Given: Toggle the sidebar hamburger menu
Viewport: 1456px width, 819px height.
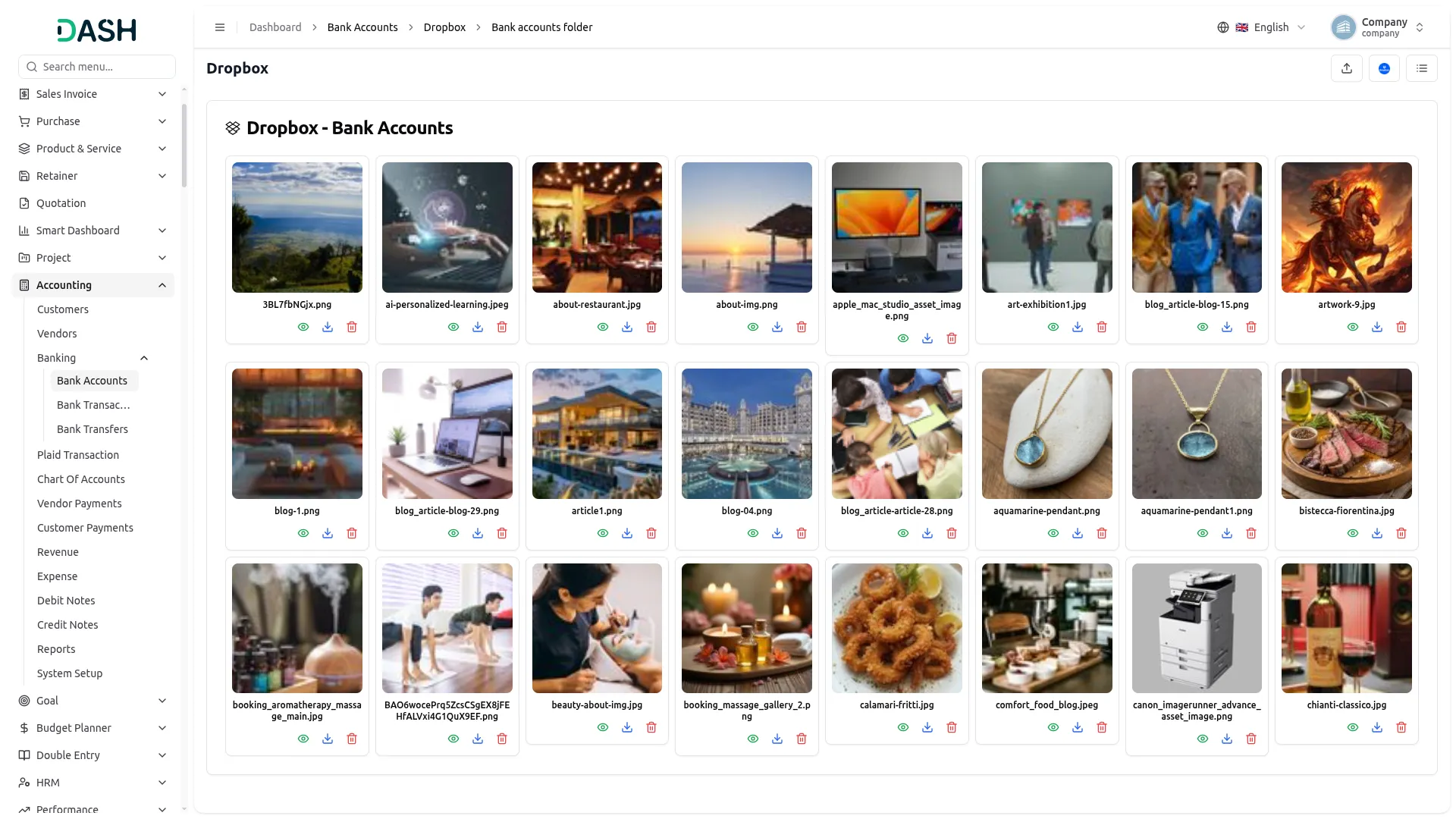Looking at the screenshot, I should pos(220,27).
